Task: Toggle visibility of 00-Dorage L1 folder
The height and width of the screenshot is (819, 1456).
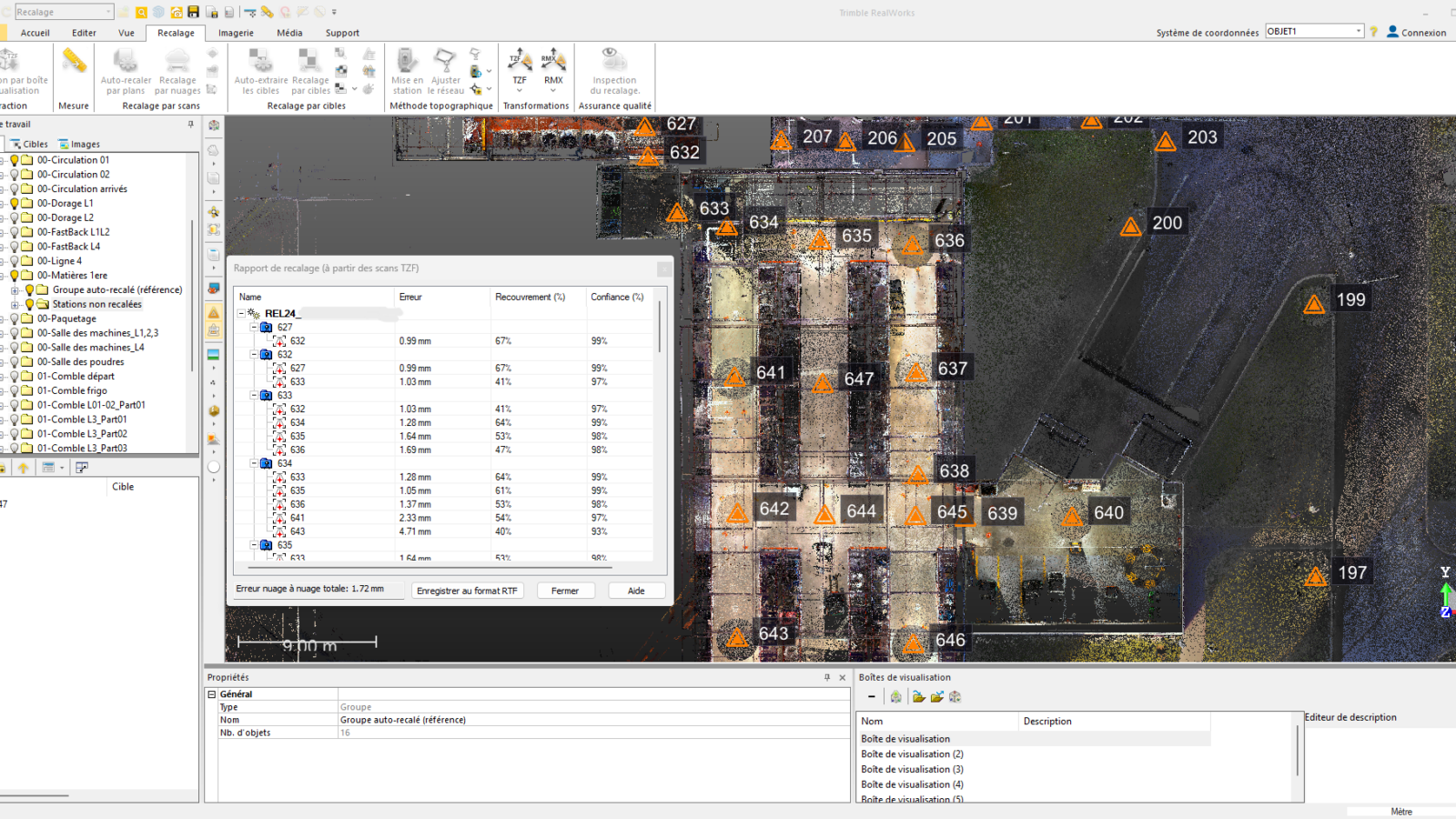Action: (x=12, y=203)
